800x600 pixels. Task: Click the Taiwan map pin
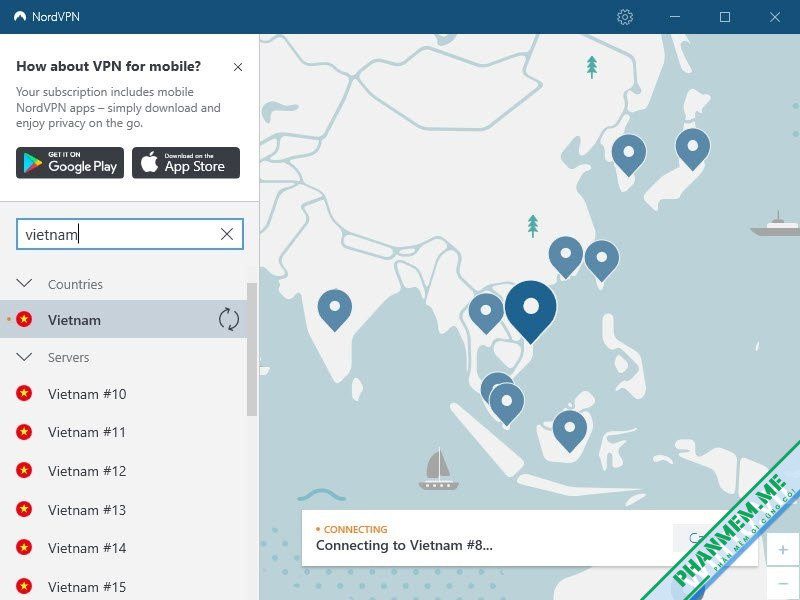(x=602, y=261)
